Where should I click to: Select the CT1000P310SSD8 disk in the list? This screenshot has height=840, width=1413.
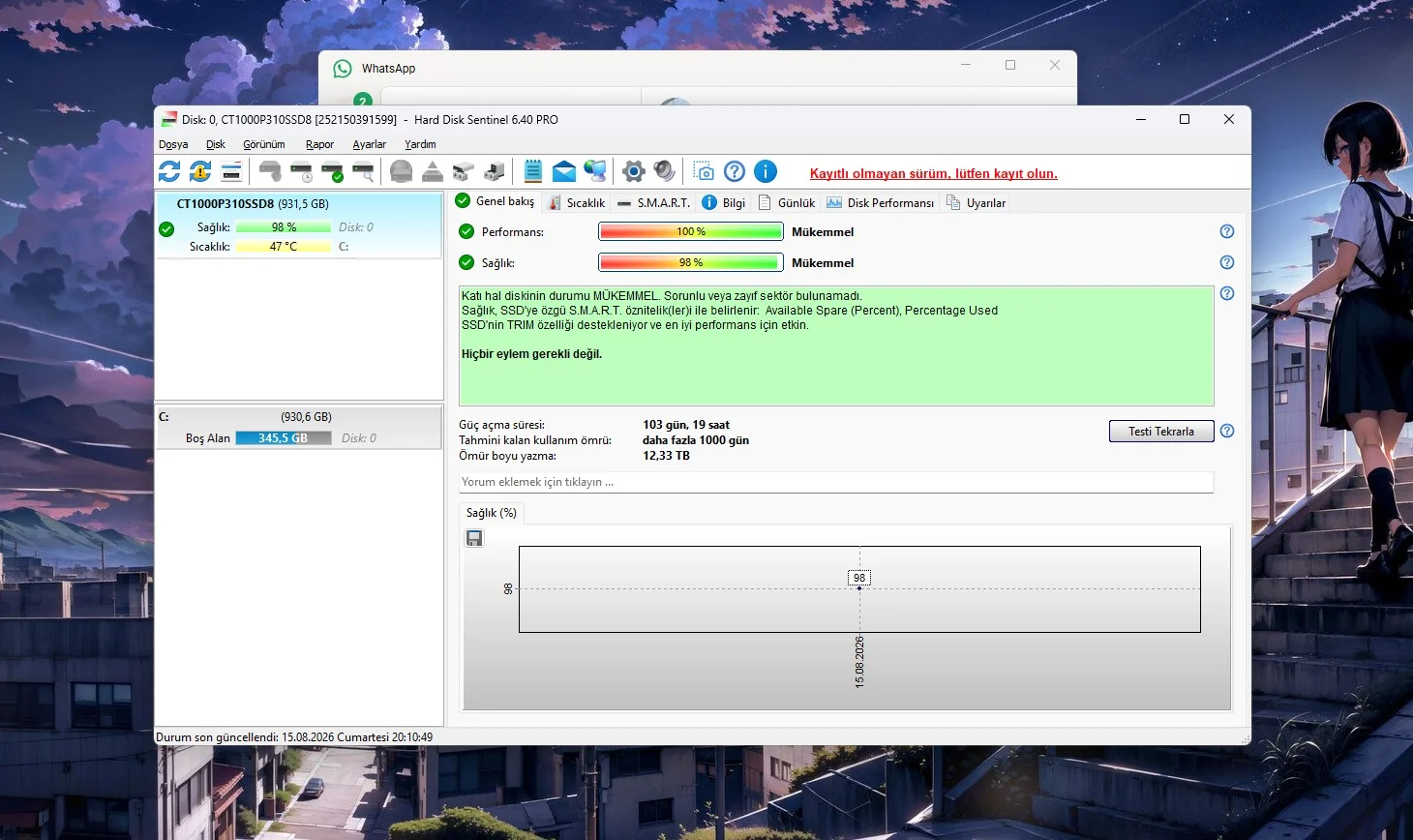point(298,225)
